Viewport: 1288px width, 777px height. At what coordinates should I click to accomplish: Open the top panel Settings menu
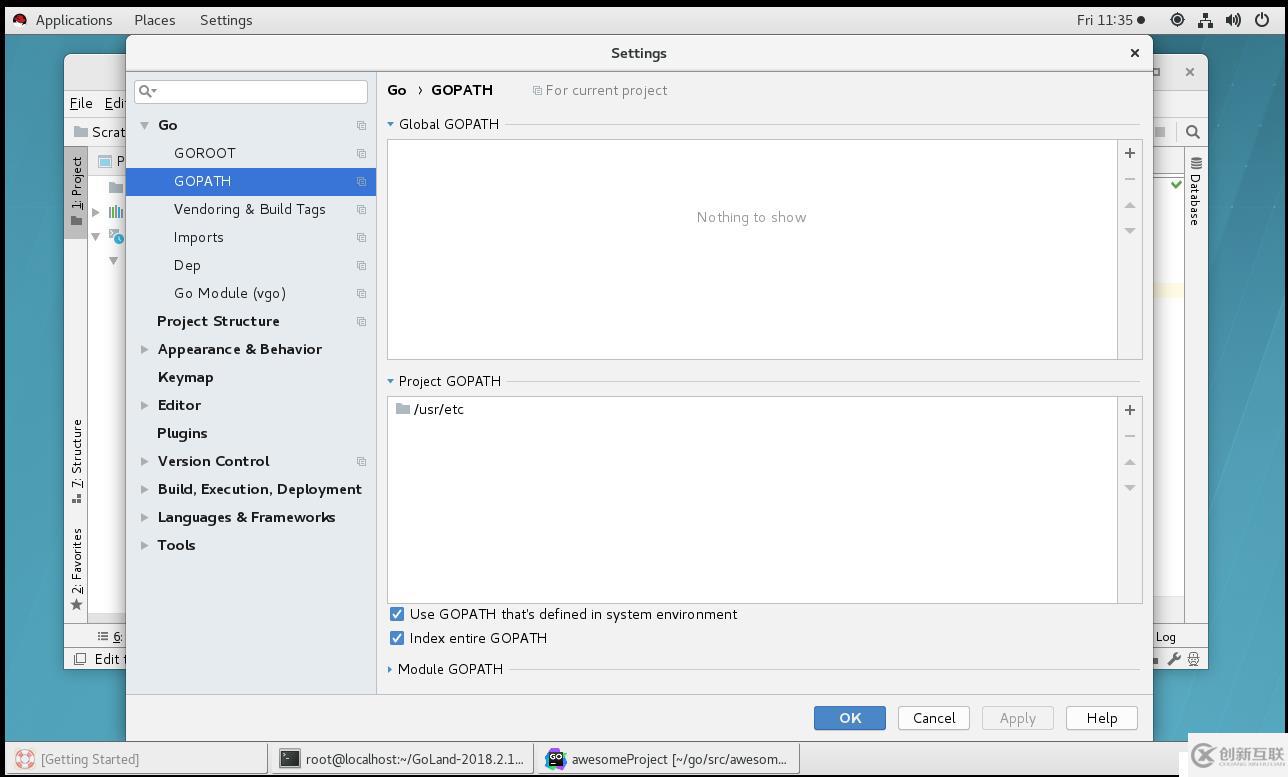click(226, 20)
